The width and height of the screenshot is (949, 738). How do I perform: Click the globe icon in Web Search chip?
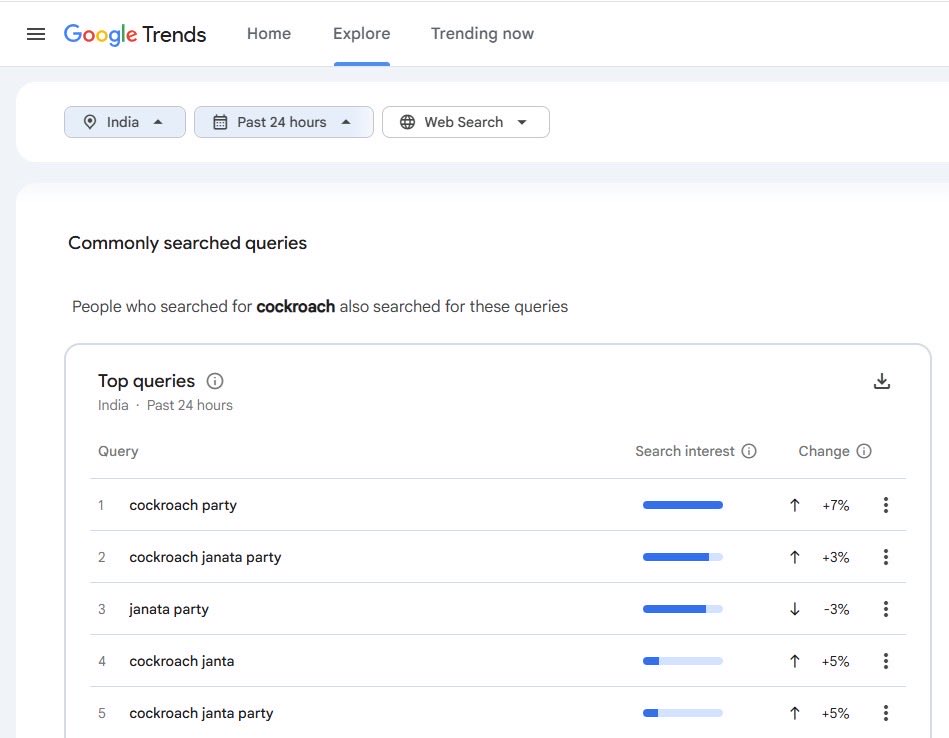click(x=407, y=122)
